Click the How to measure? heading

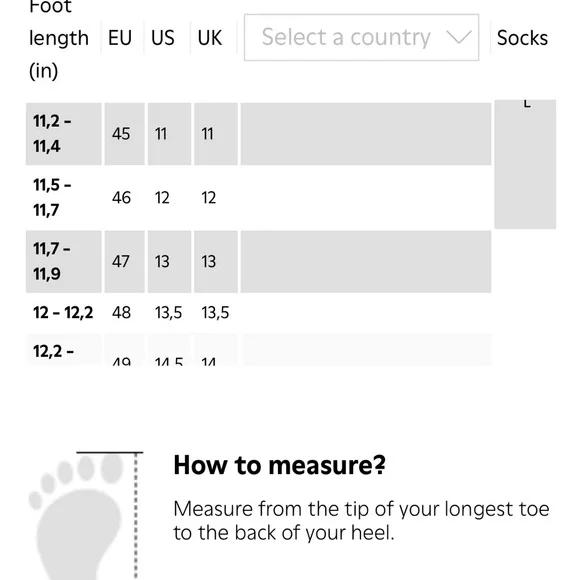(x=280, y=465)
